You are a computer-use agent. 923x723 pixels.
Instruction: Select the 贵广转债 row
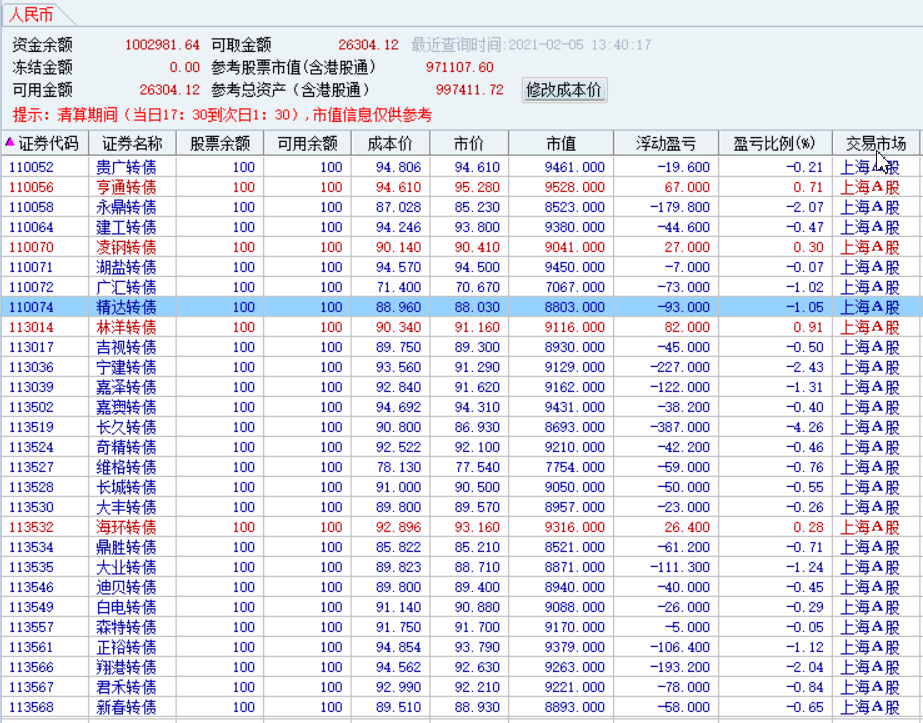pyautogui.click(x=462, y=167)
